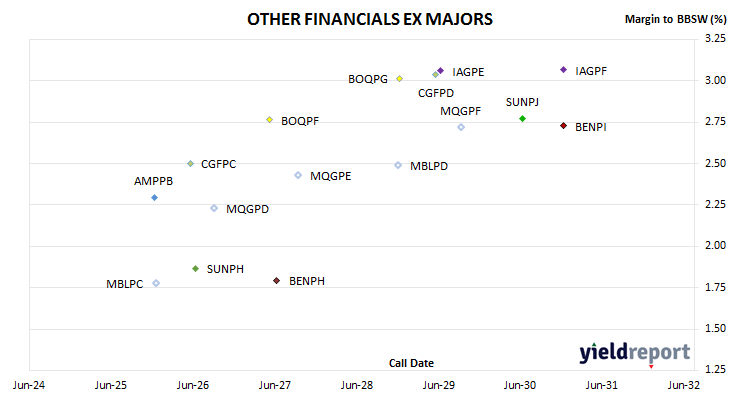This screenshot has width=730, height=399.
Task: Click the IAGPF purple diamond marker
Action: tap(563, 70)
